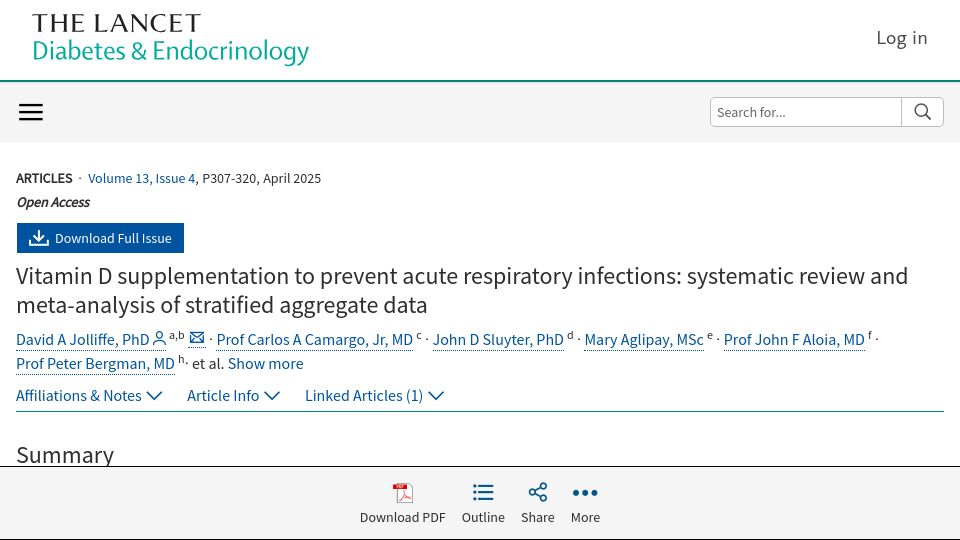960x540 pixels.
Task: Click the ARTICLES section label
Action: pyautogui.click(x=44, y=178)
